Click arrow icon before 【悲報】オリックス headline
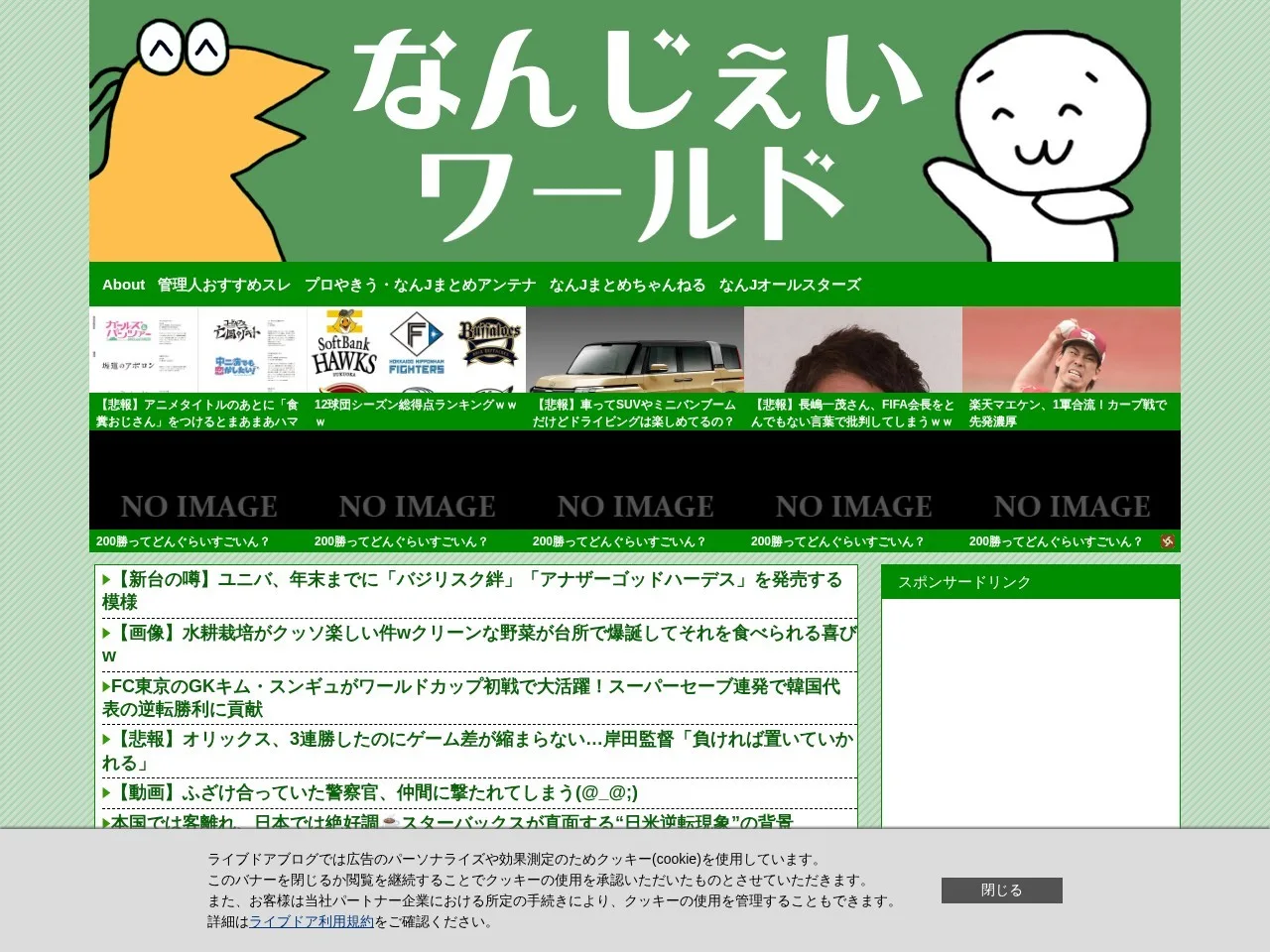 pyautogui.click(x=107, y=740)
